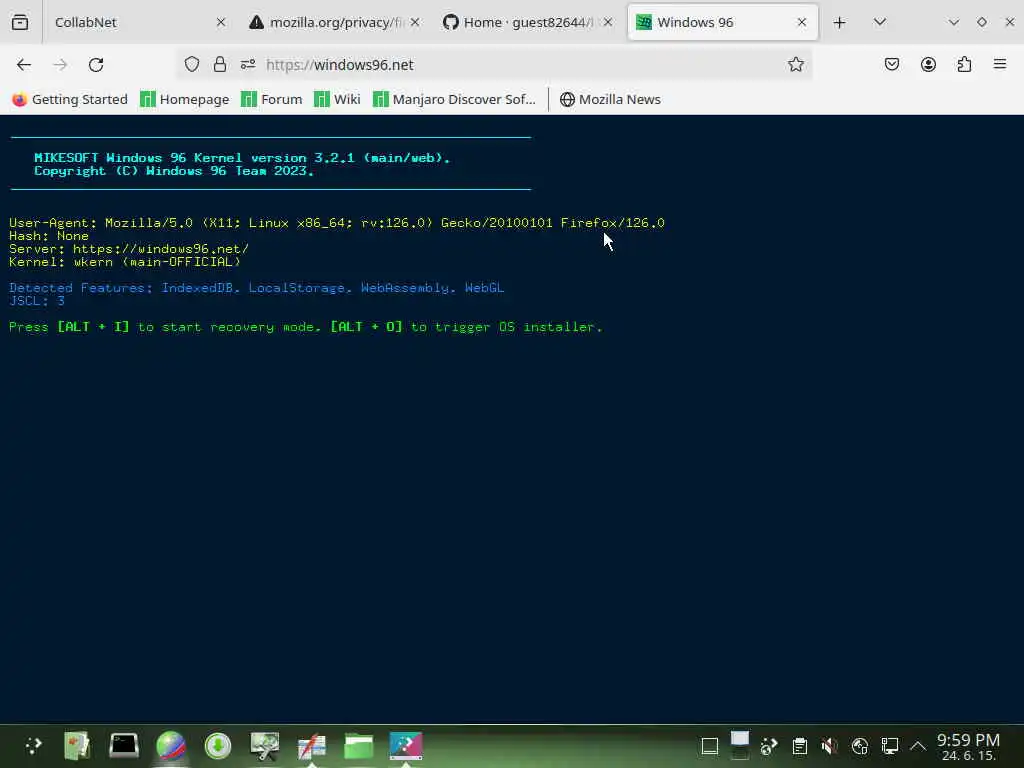Click the "Server: https://windows96.net/" line

pos(129,249)
